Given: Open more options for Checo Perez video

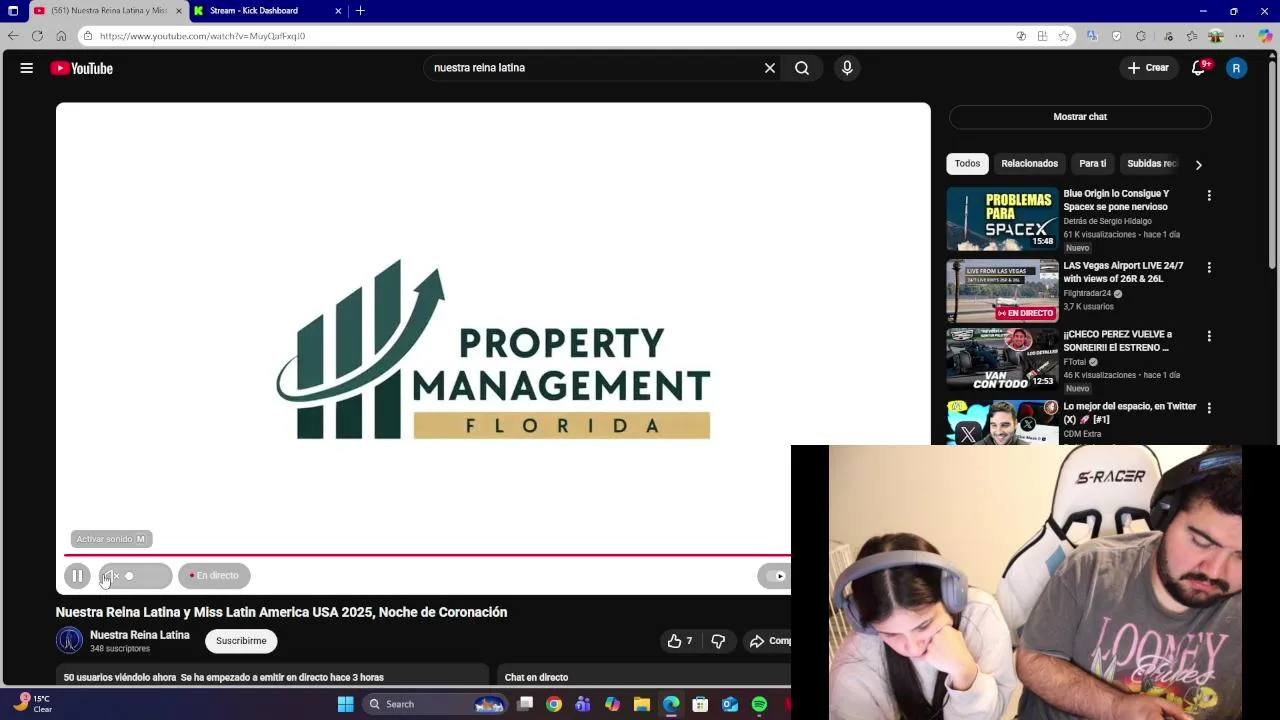Looking at the screenshot, I should (1209, 336).
